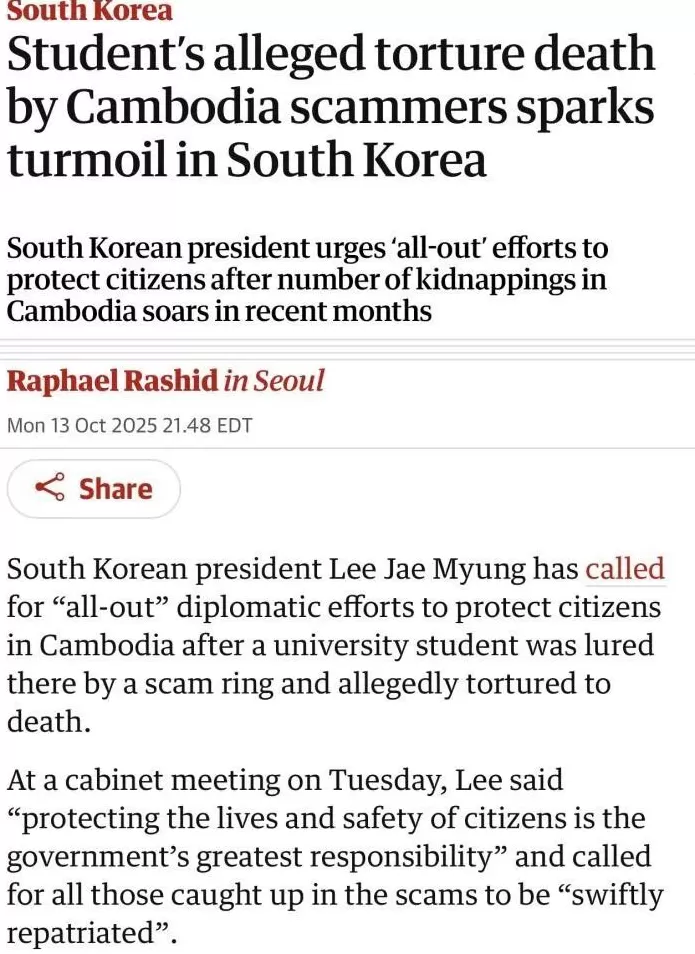
Task: Click the second body paragraph
Action: (x=330, y=855)
